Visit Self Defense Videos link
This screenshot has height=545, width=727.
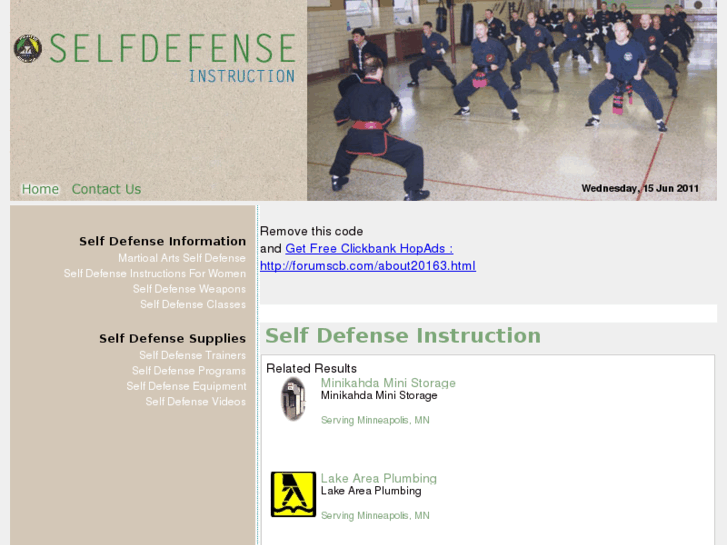point(196,402)
